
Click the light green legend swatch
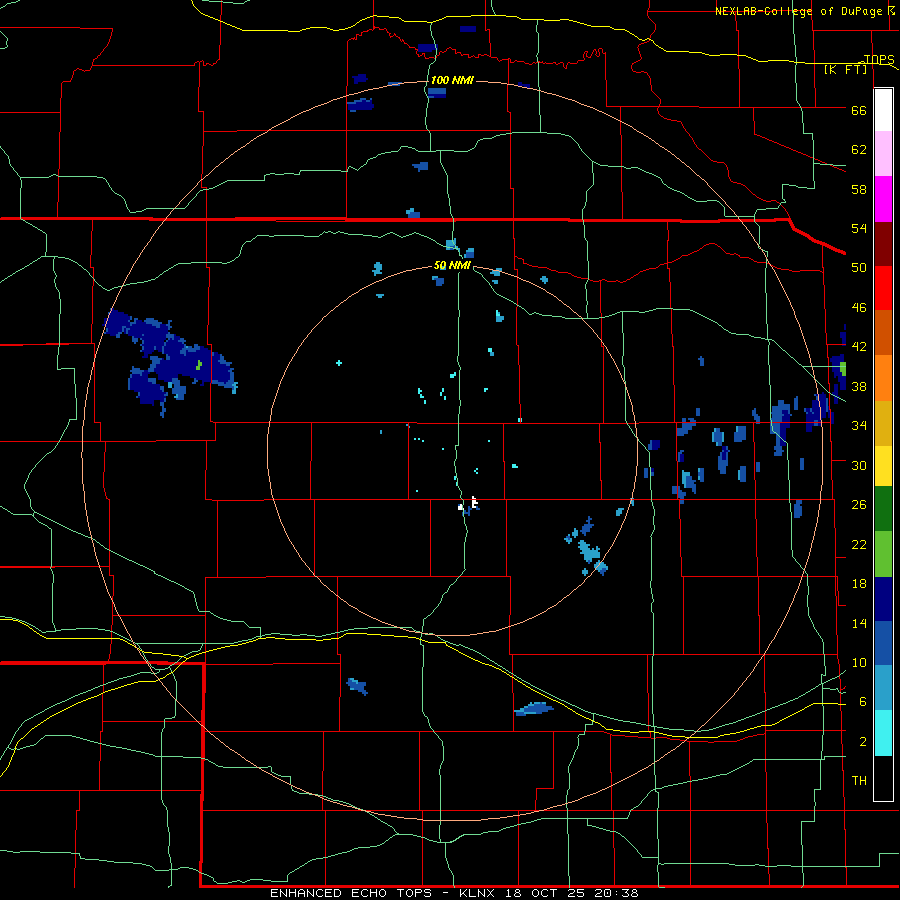point(883,554)
